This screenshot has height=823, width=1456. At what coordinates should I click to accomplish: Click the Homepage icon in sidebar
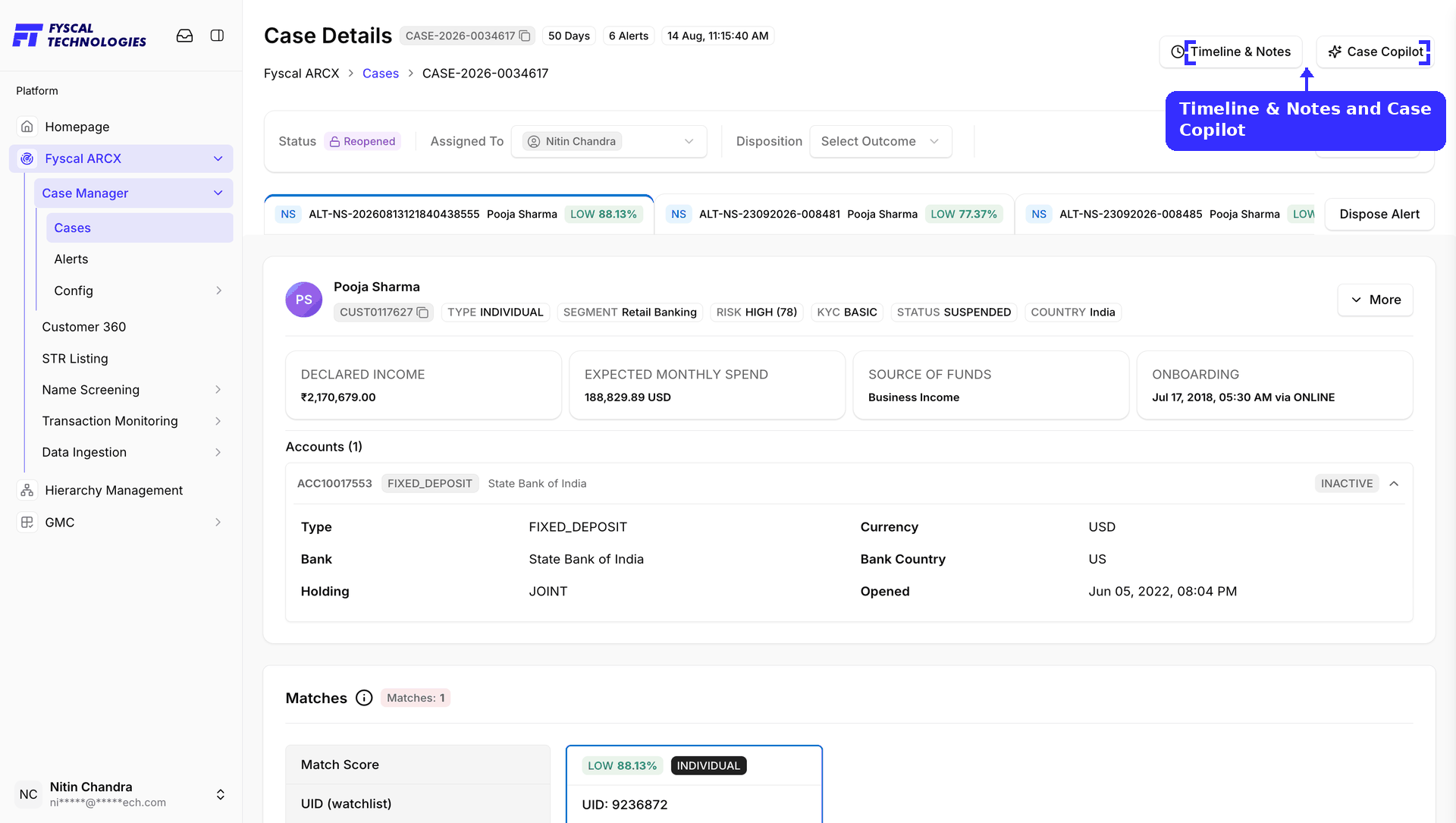click(x=27, y=127)
